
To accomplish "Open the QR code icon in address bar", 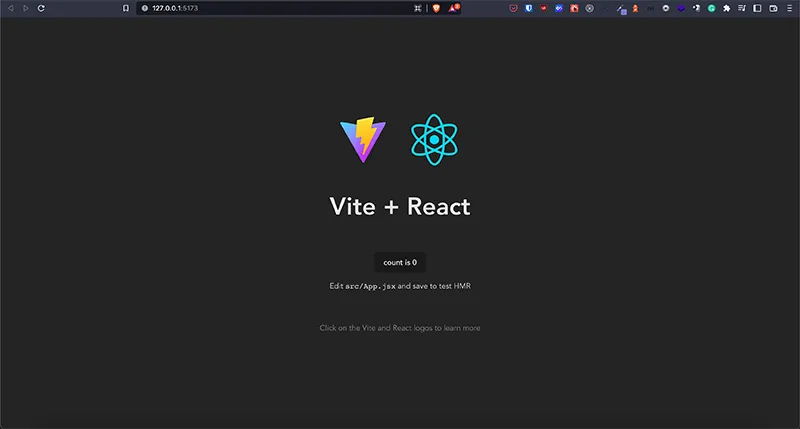I will click(x=418, y=8).
